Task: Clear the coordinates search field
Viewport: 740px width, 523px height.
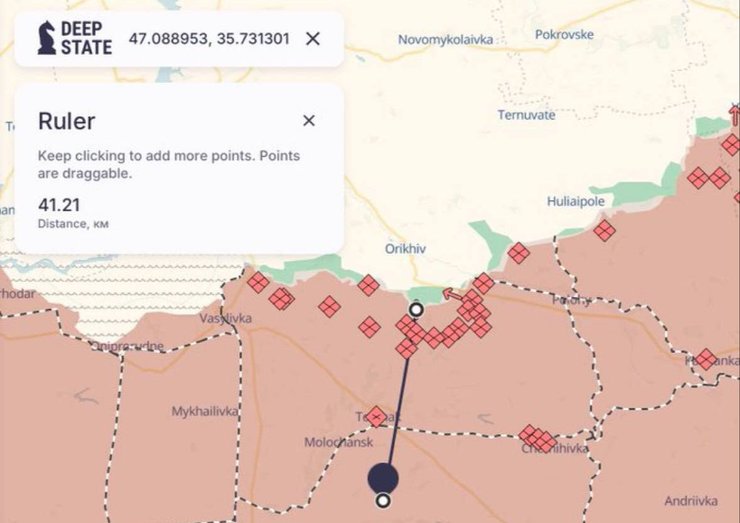Action: pyautogui.click(x=313, y=38)
